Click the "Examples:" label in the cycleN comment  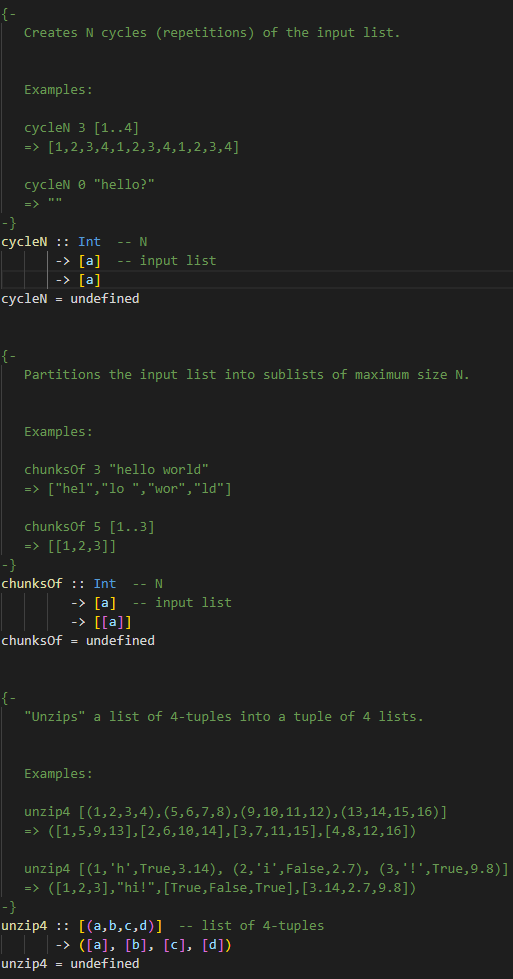tap(58, 90)
